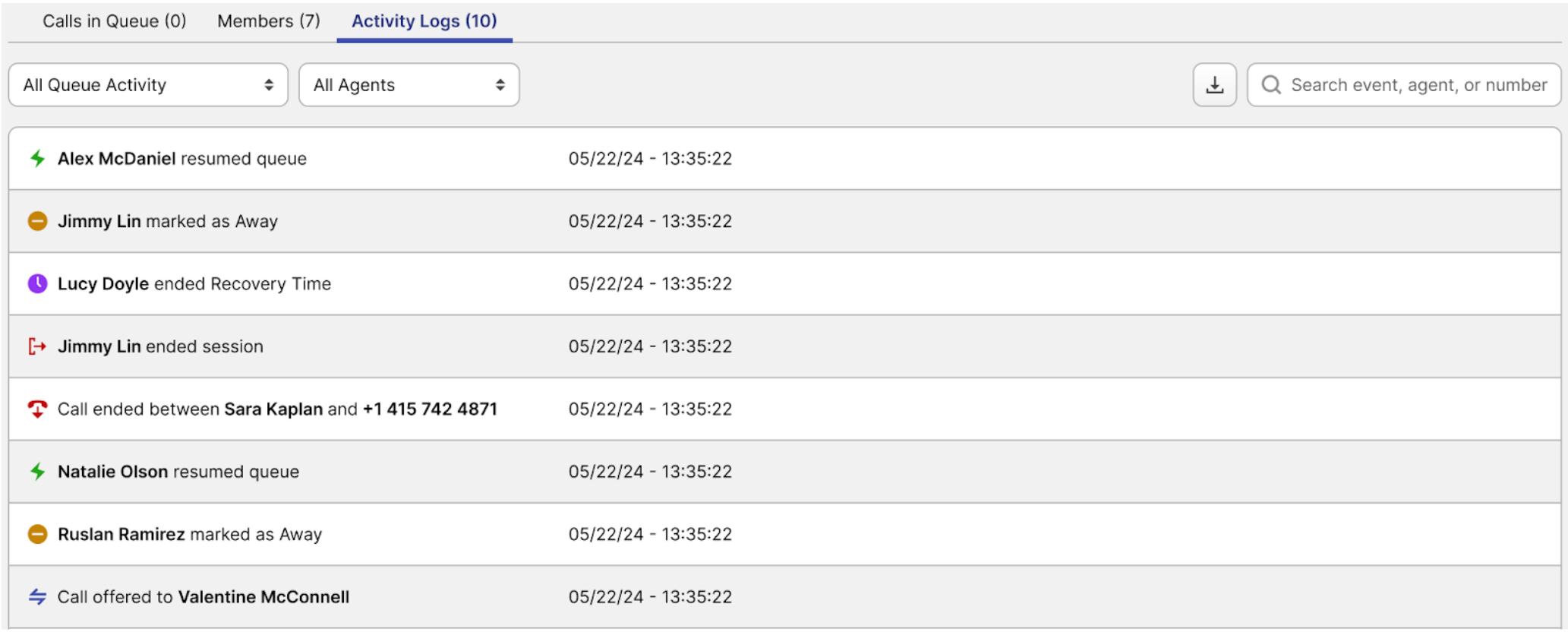This screenshot has width=1568, height=632.
Task: Select the Activity Logs (10) tab
Action: (x=424, y=21)
